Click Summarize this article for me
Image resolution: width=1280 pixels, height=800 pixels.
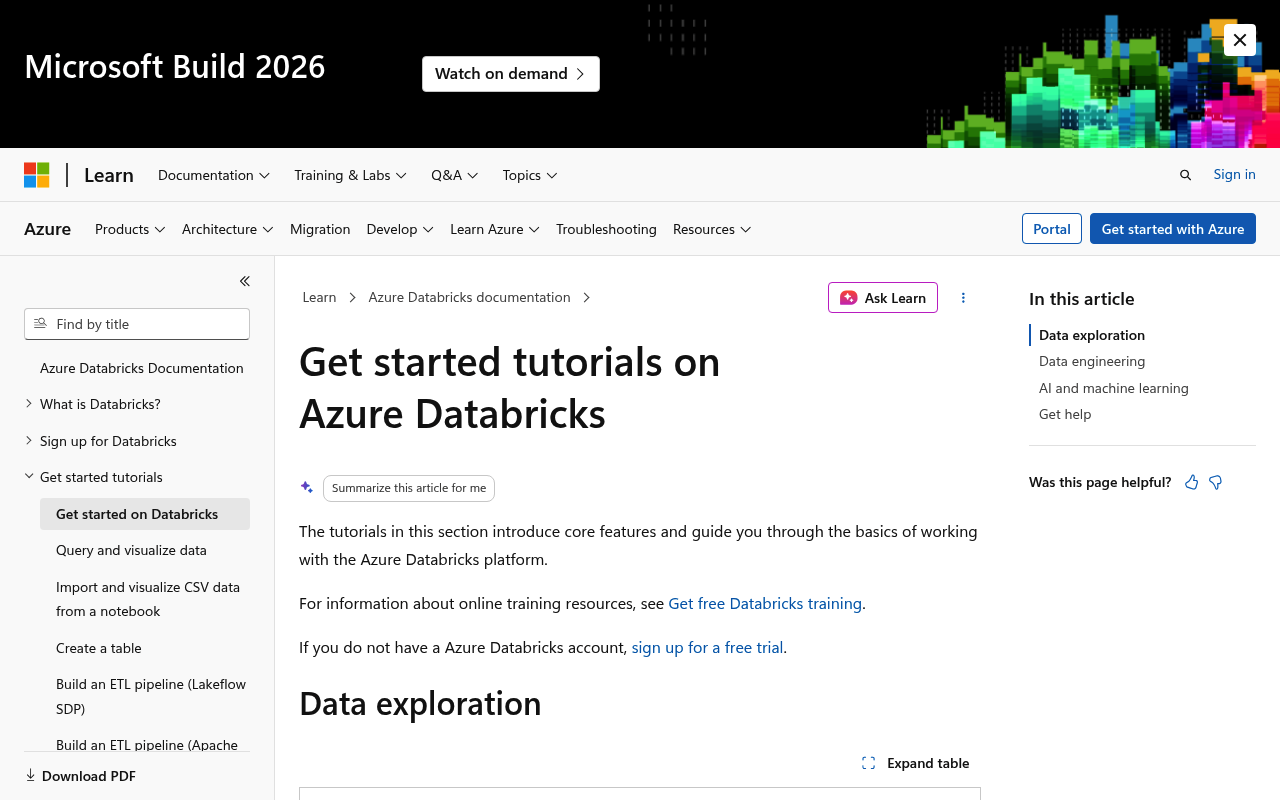(409, 488)
